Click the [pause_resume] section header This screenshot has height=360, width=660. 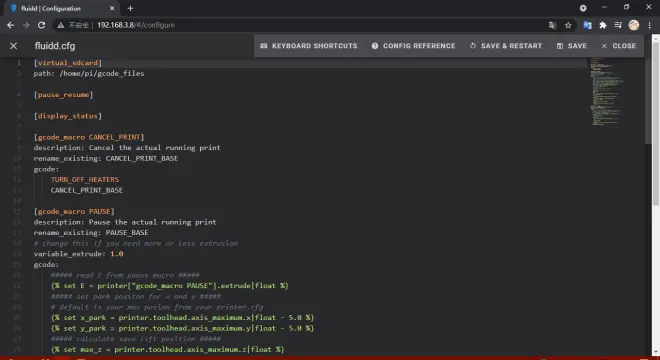[x=63, y=95]
